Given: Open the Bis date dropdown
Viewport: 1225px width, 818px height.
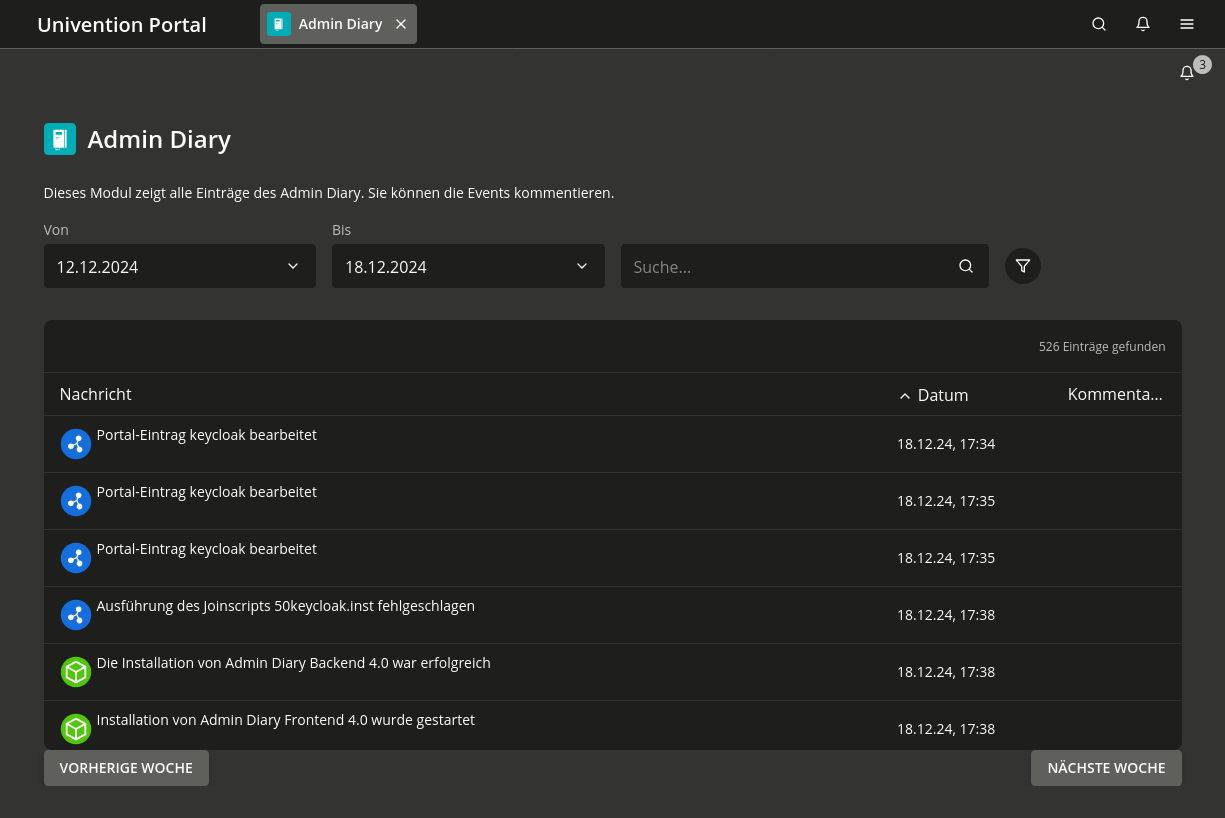Looking at the screenshot, I should (582, 266).
